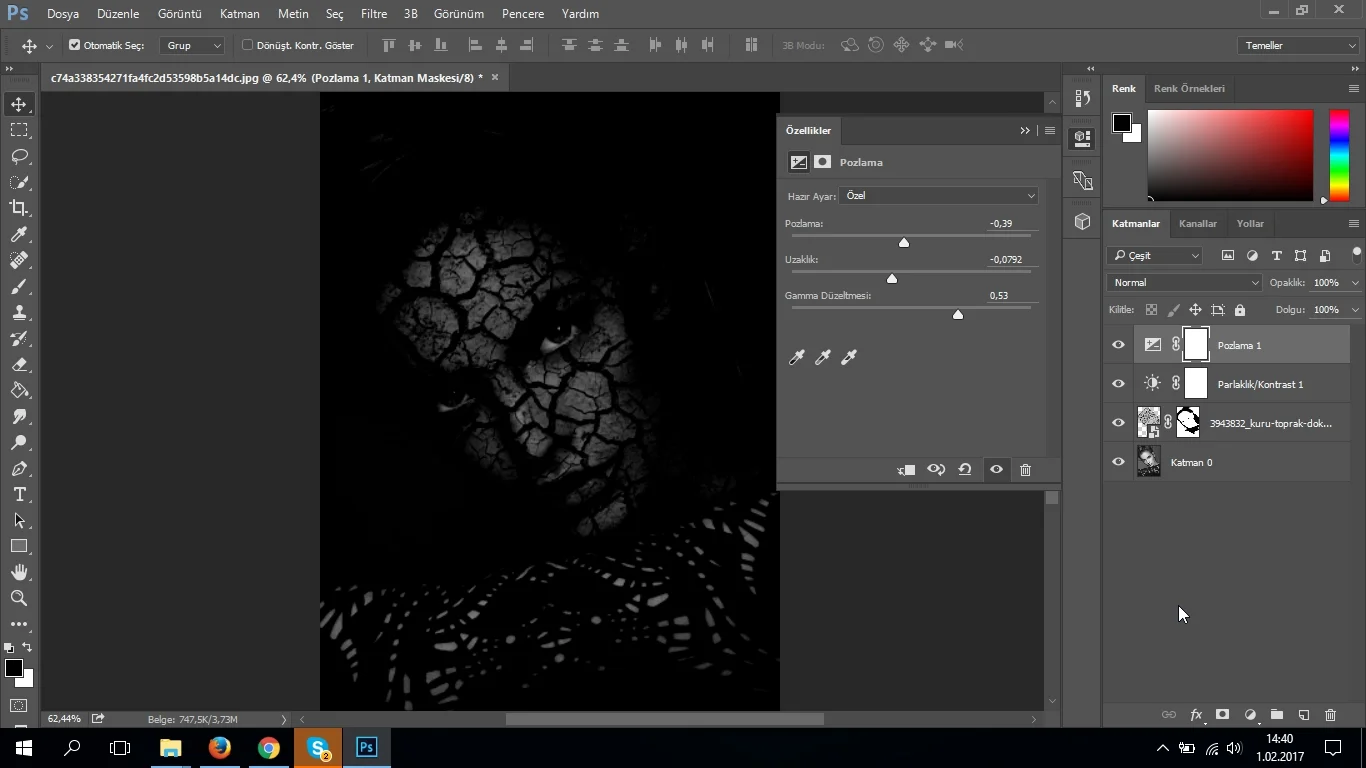The height and width of the screenshot is (768, 1366).
Task: Toggle lock all for layer
Action: tap(1240, 310)
